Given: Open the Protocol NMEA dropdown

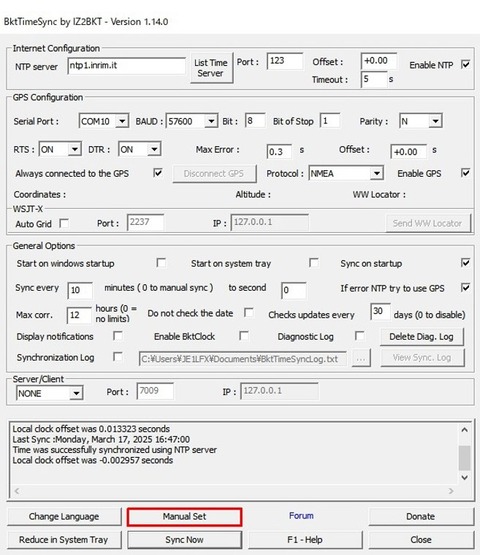Looking at the screenshot, I should [x=346, y=173].
